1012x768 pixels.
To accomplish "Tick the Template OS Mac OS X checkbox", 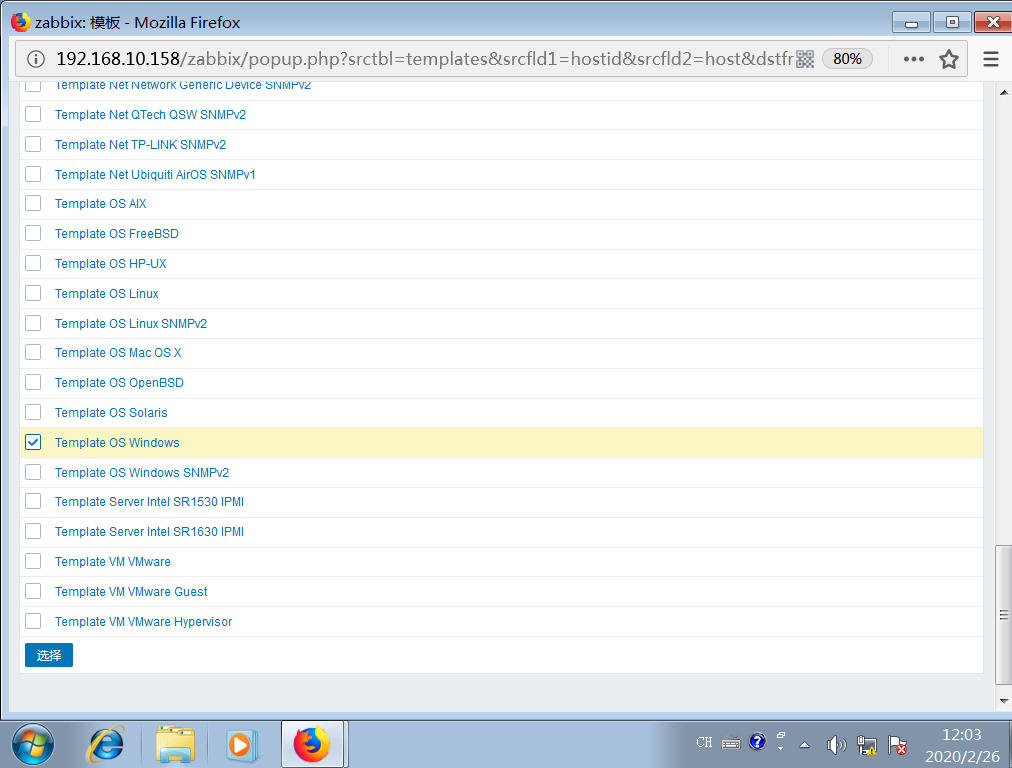I will click(x=33, y=352).
